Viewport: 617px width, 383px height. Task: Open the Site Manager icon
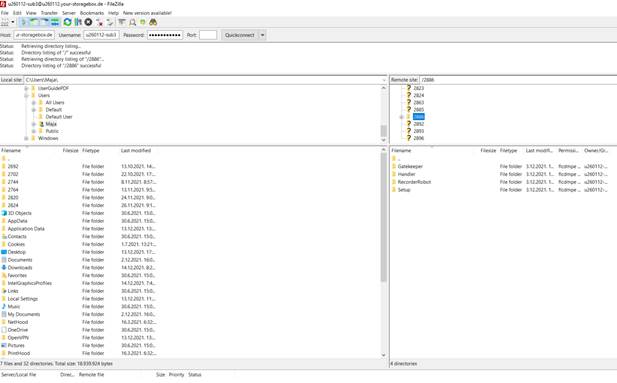[5, 22]
